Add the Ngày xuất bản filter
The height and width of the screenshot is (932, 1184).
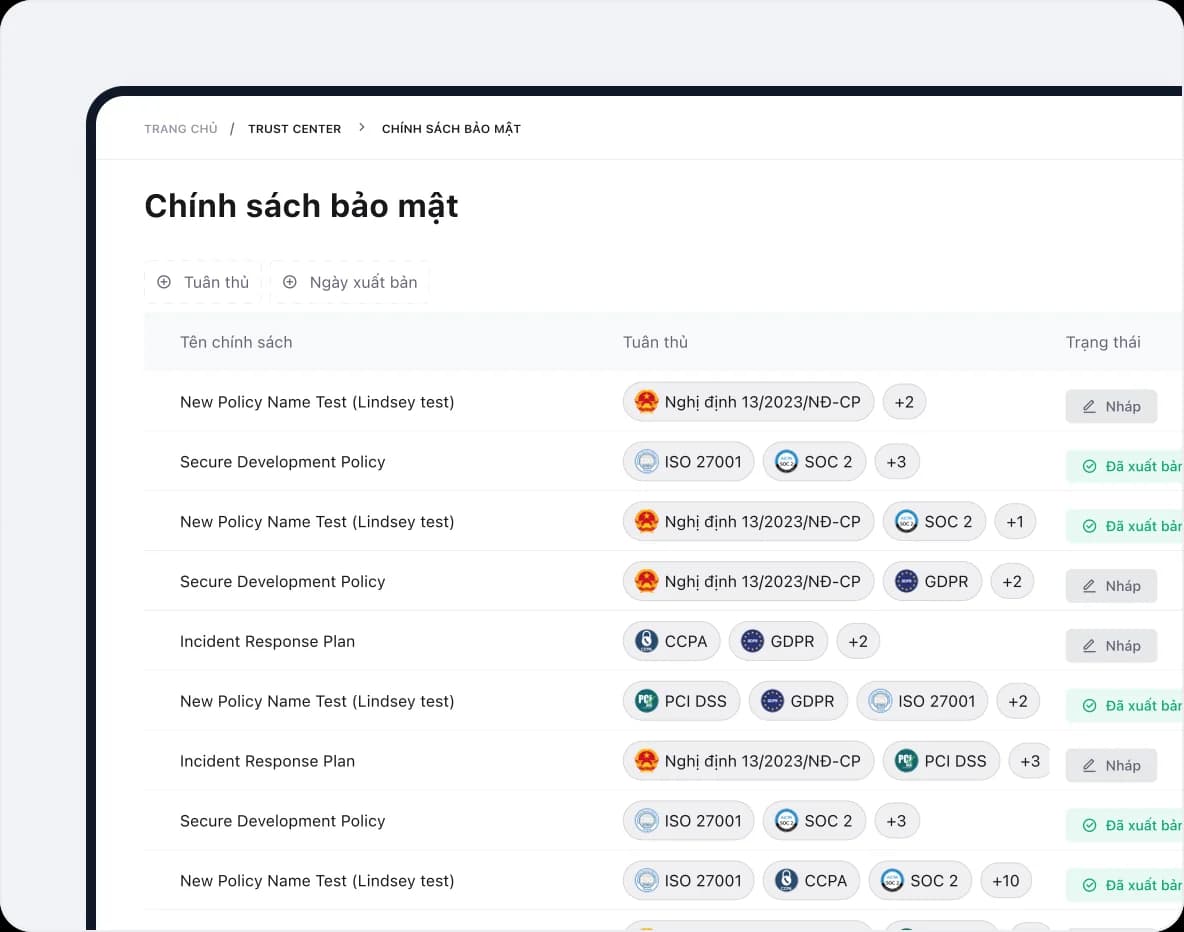pyautogui.click(x=350, y=282)
